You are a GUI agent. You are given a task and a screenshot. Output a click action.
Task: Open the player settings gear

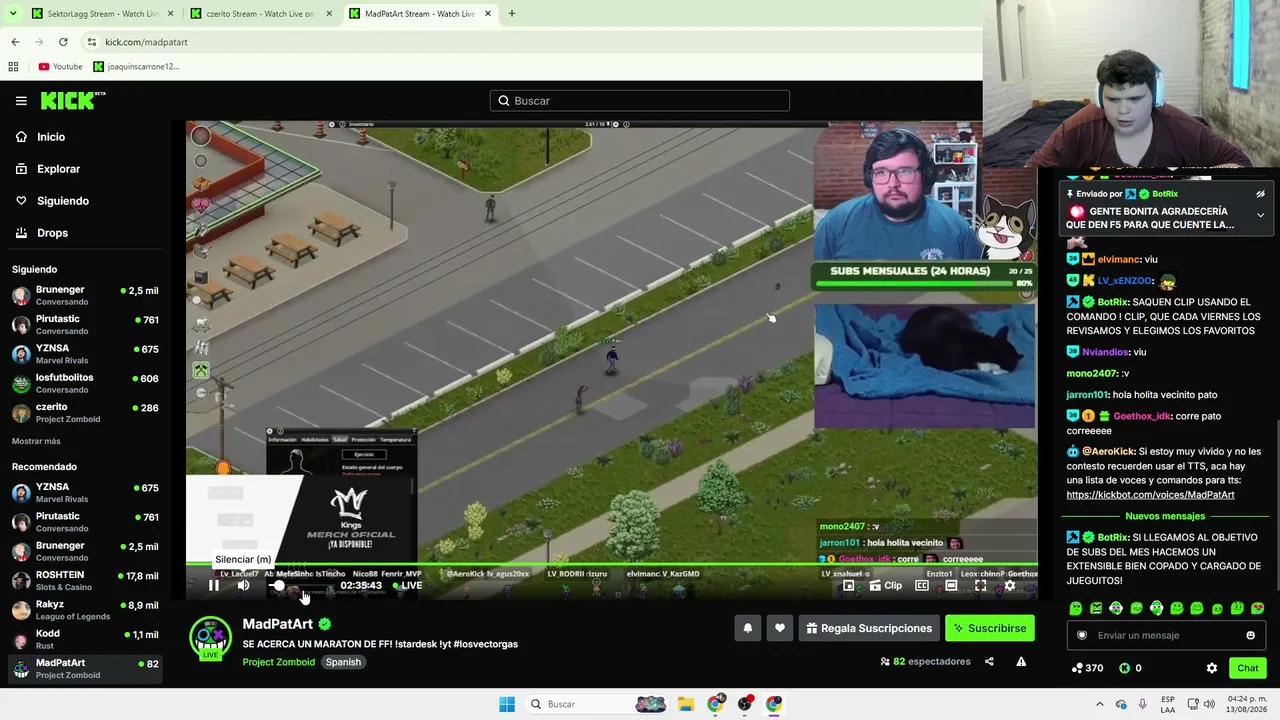click(x=1009, y=586)
